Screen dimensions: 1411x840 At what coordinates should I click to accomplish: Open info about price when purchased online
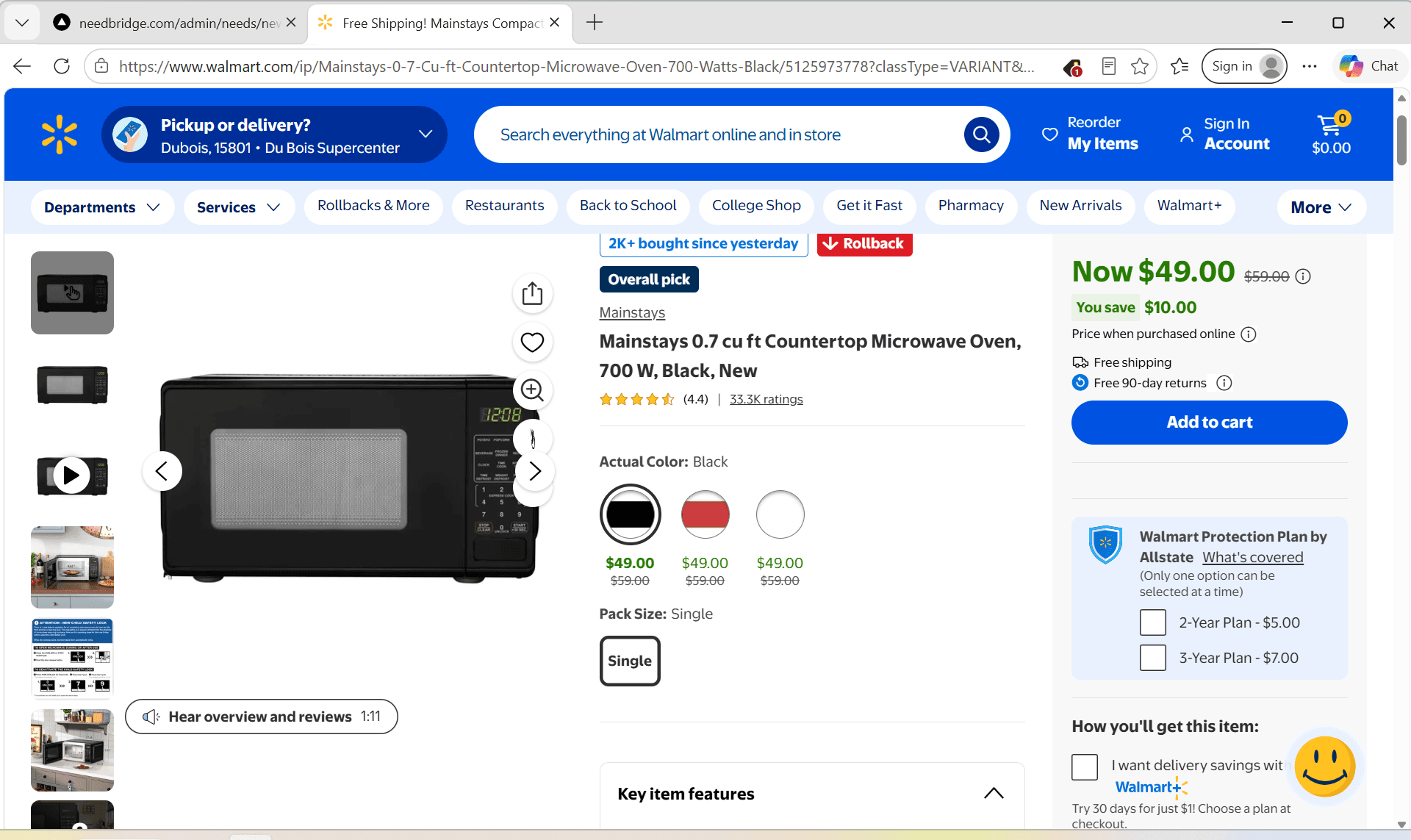click(x=1249, y=334)
